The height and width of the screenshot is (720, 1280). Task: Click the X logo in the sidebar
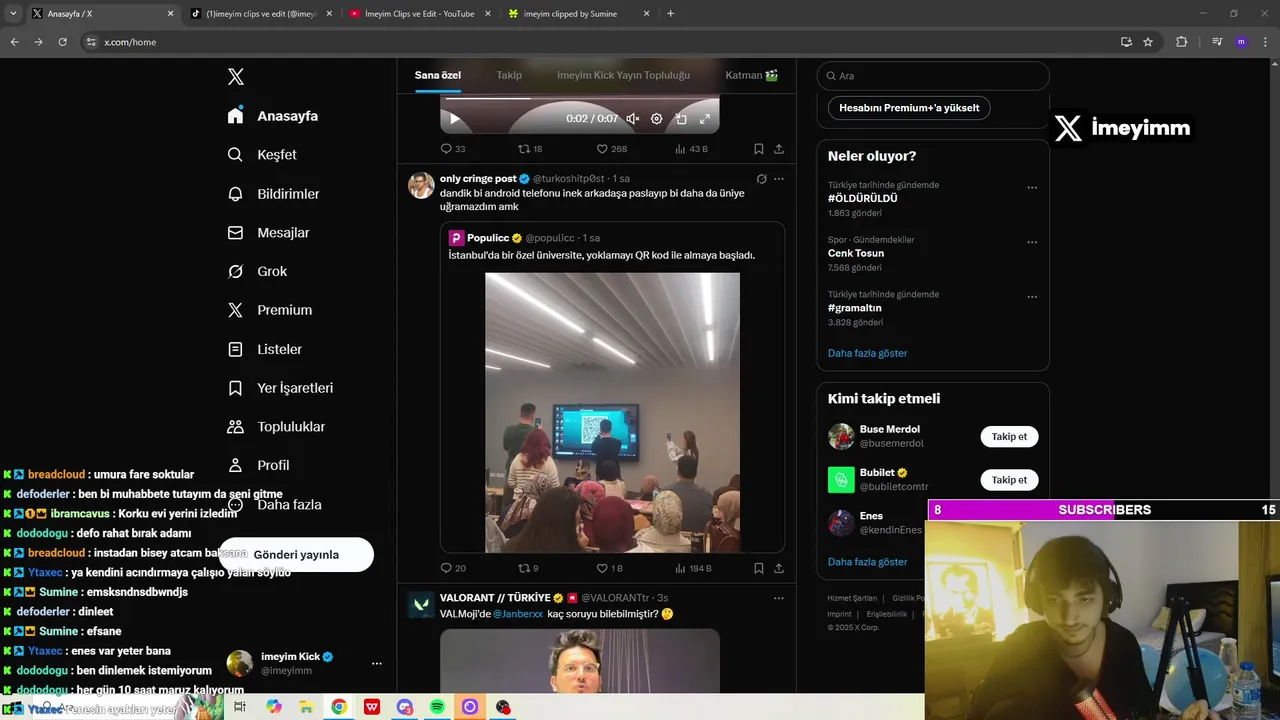pos(236,77)
